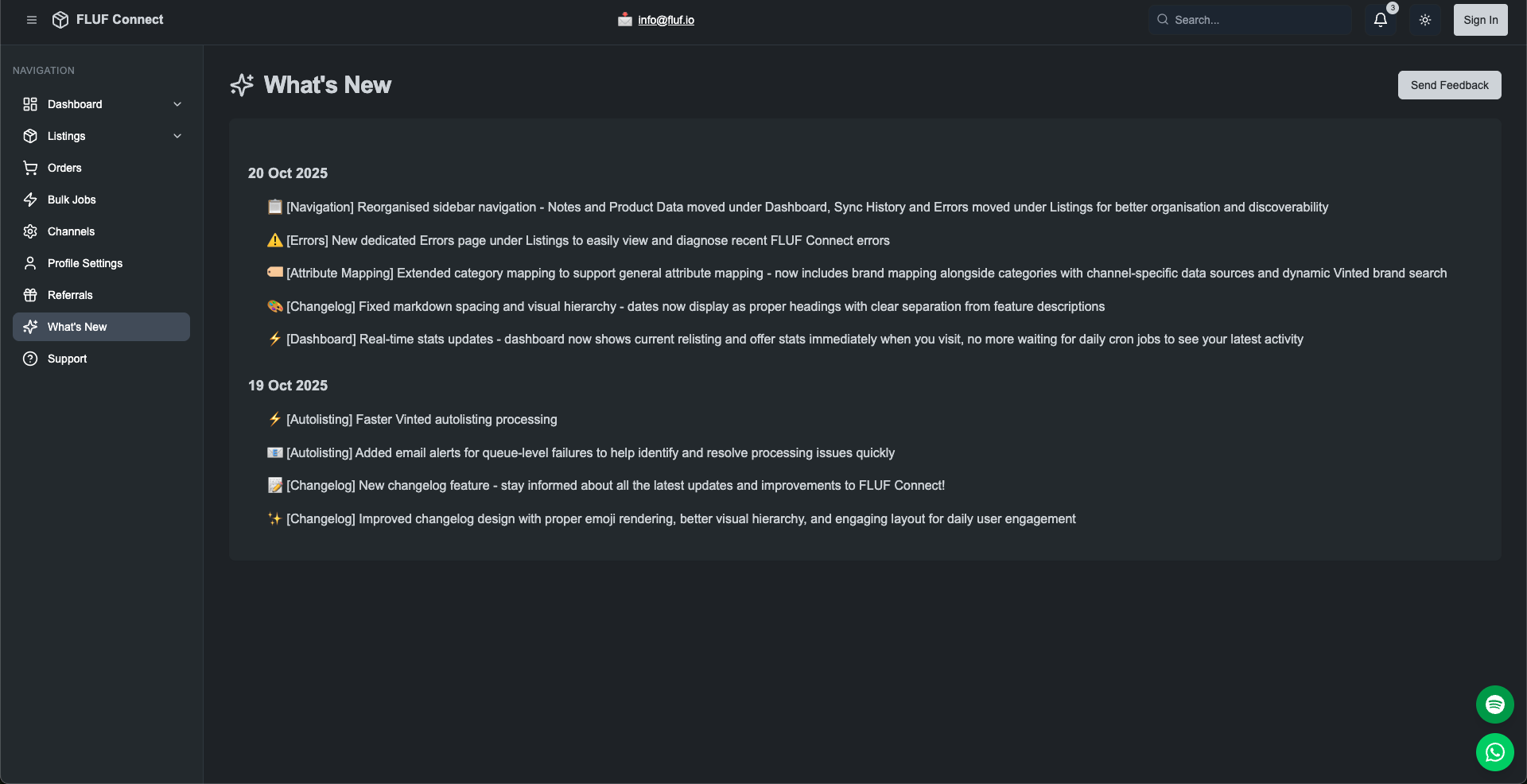Open the notifications bell

point(1381,20)
